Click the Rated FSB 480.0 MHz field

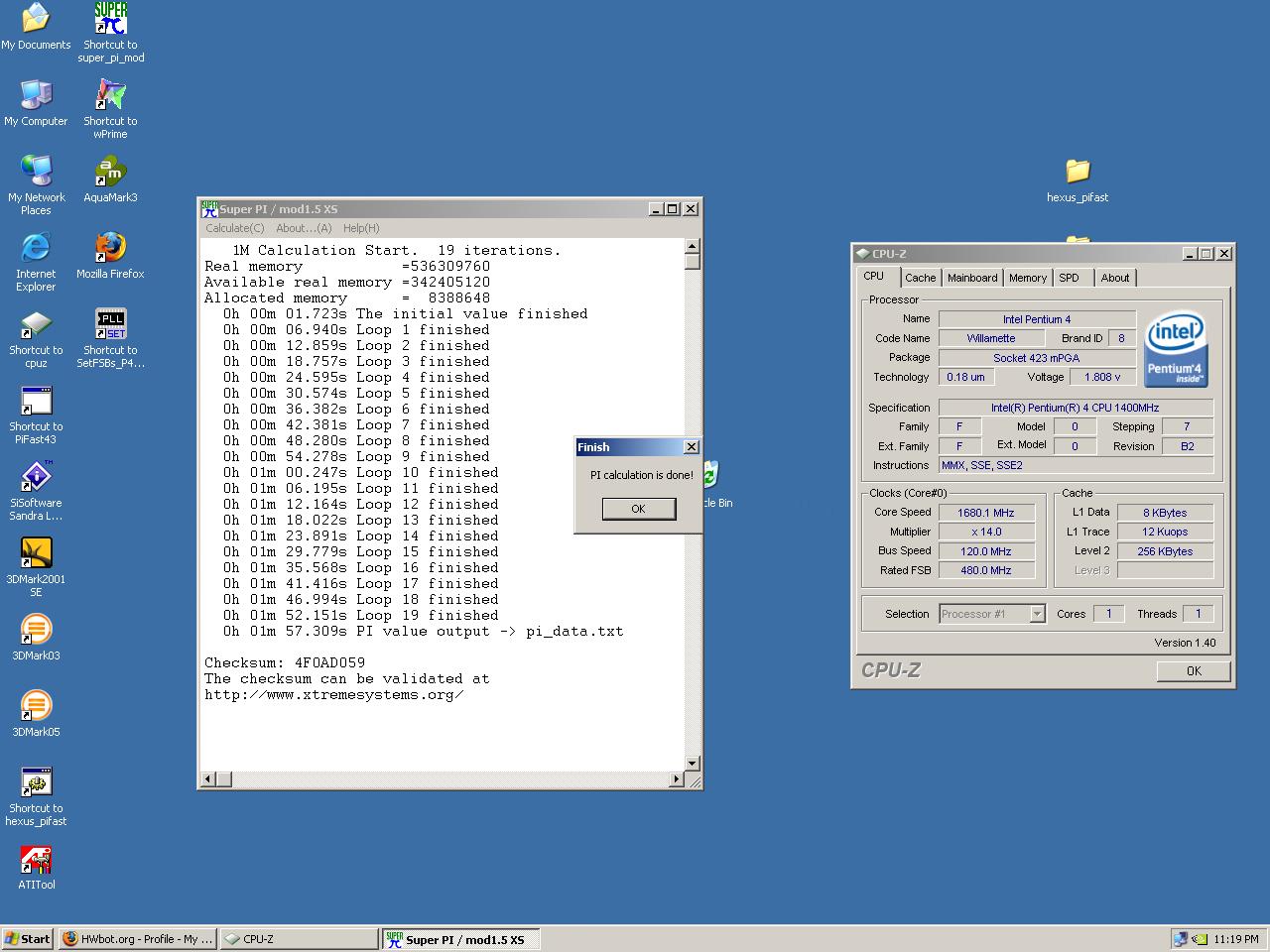click(986, 570)
